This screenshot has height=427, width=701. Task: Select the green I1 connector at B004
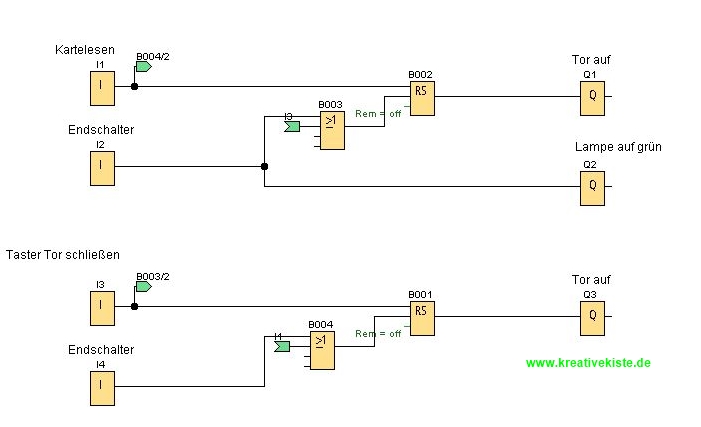[282, 347]
